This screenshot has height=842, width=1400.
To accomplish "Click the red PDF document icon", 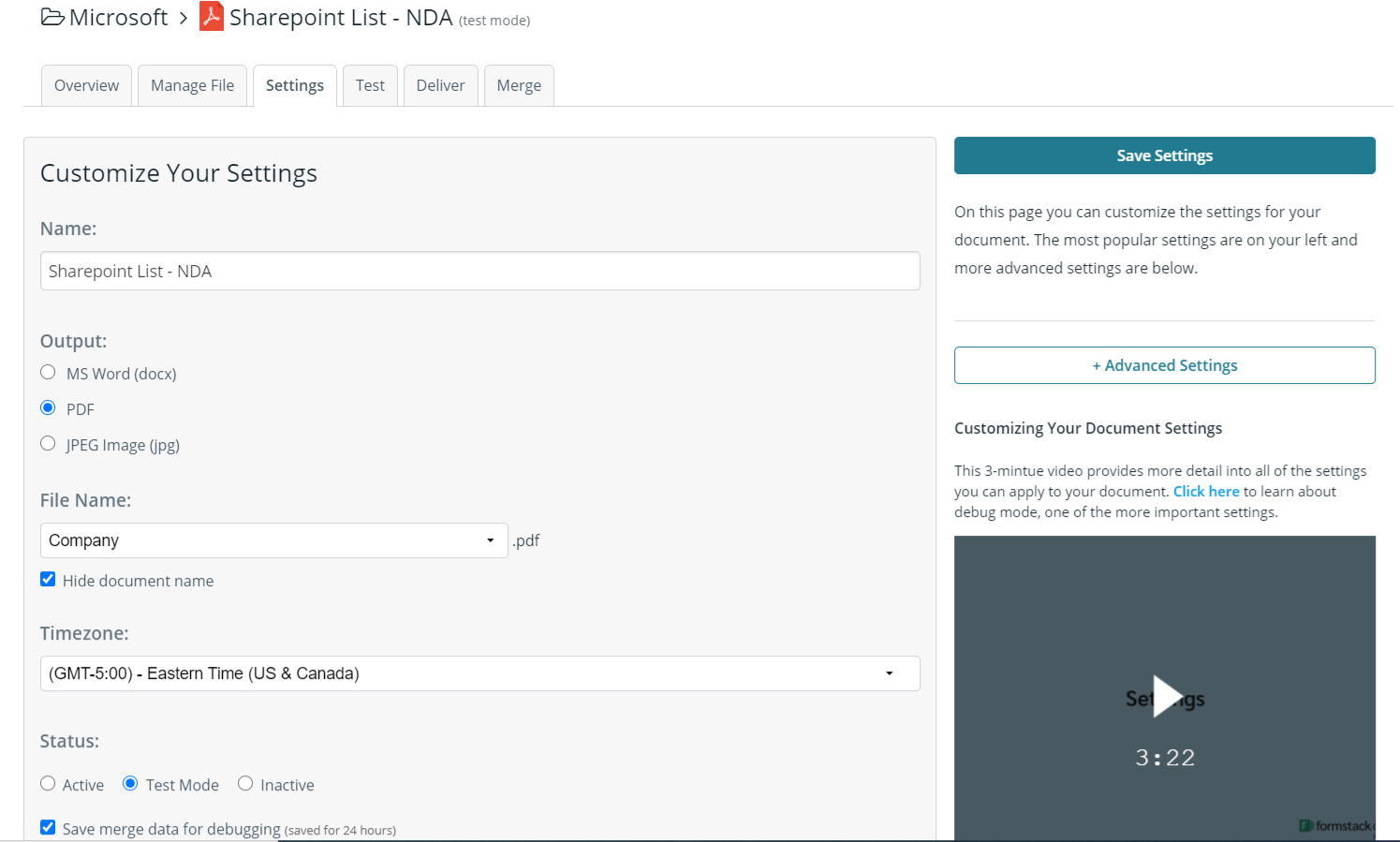I will [212, 17].
